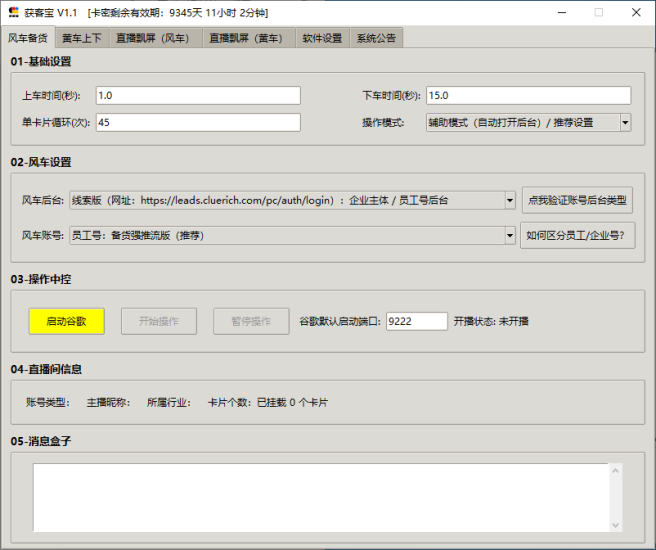The image size is (656, 550).
Task: Open the 风车备货 tab
Action: tap(28, 38)
